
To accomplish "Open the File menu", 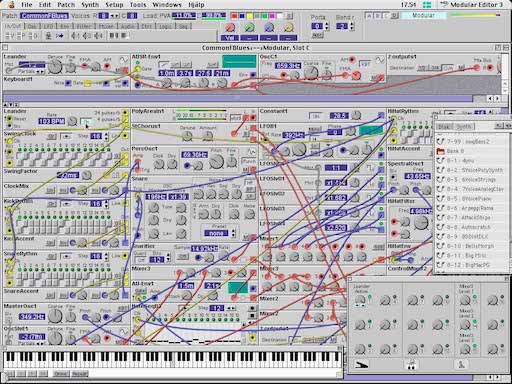I will [26, 5].
